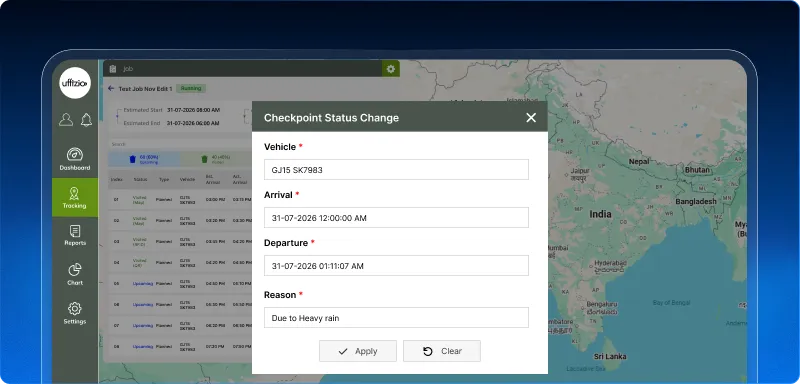Open the notifications bell
The width and height of the screenshot is (800, 384).
[86, 120]
